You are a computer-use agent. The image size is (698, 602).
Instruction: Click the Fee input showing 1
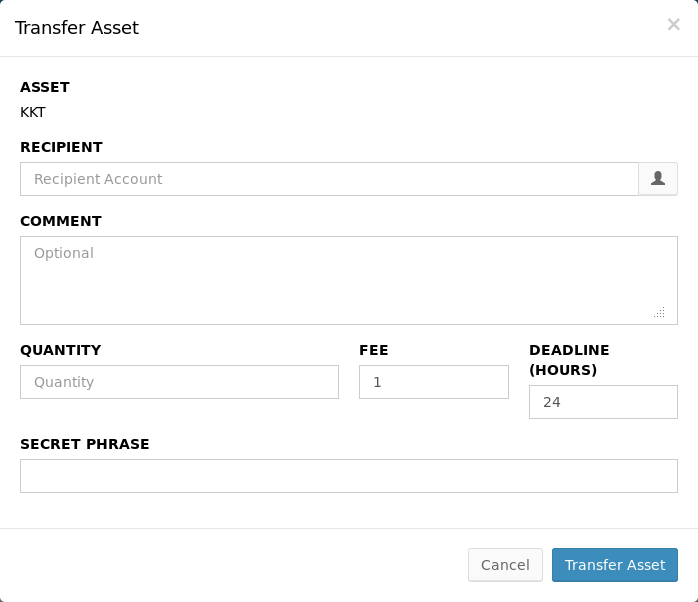[x=433, y=382]
